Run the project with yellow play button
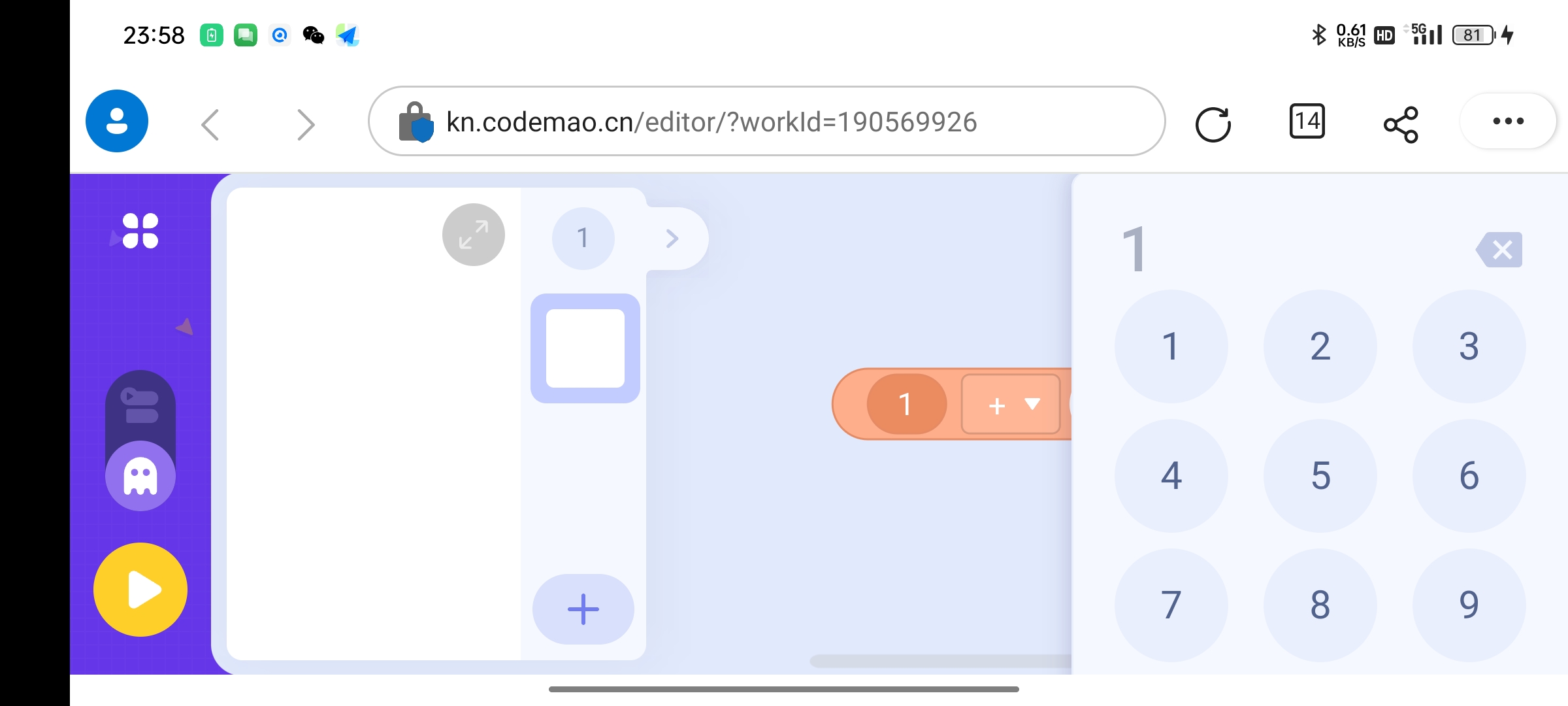The image size is (1568, 706). pyautogui.click(x=140, y=590)
